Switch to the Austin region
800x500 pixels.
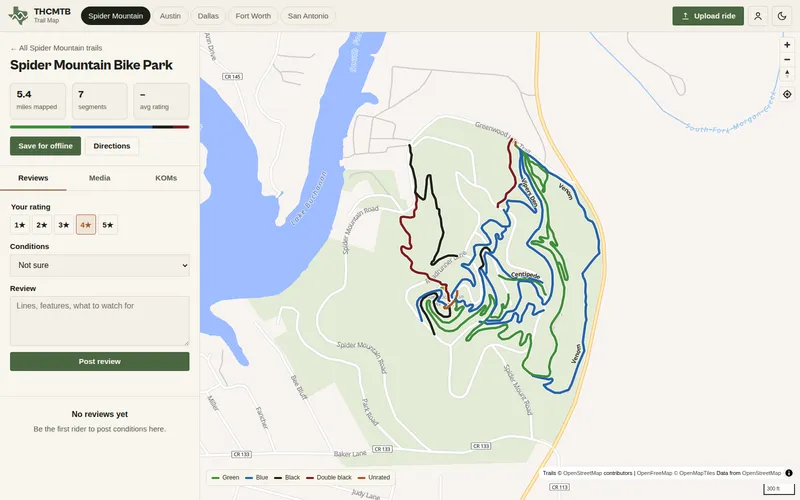[x=170, y=16]
